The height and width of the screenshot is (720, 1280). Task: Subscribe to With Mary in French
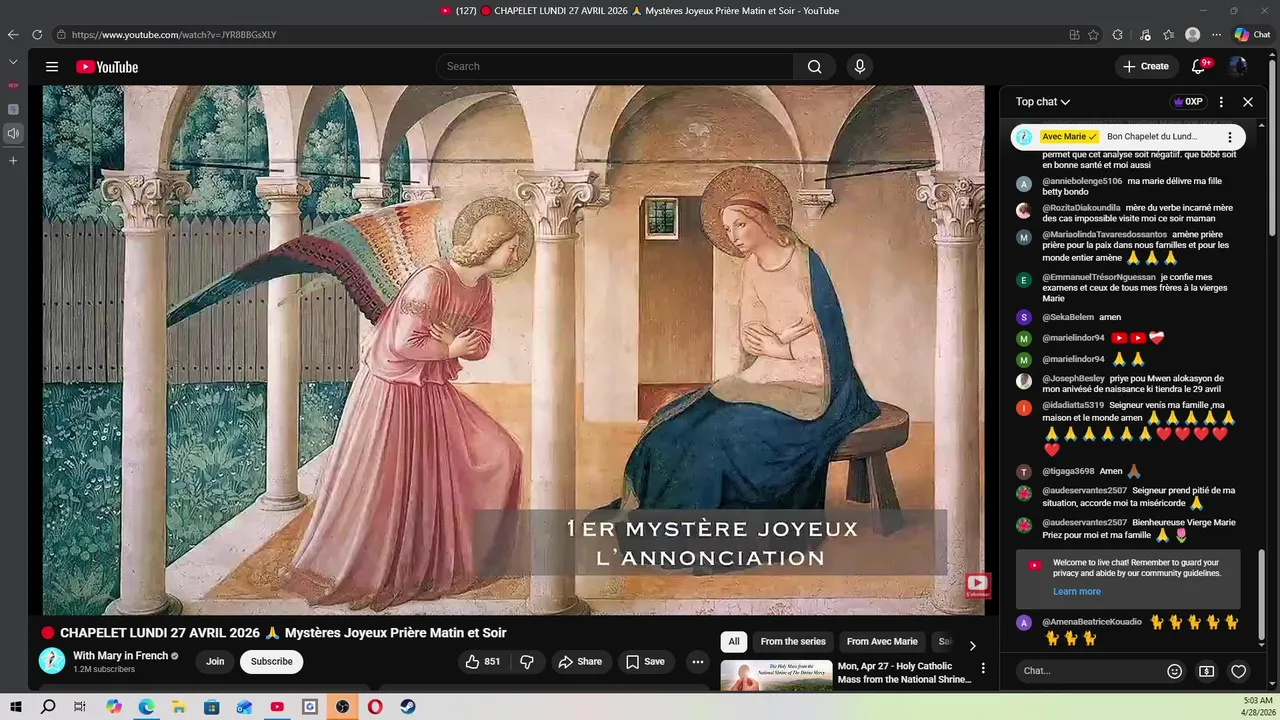click(x=272, y=662)
